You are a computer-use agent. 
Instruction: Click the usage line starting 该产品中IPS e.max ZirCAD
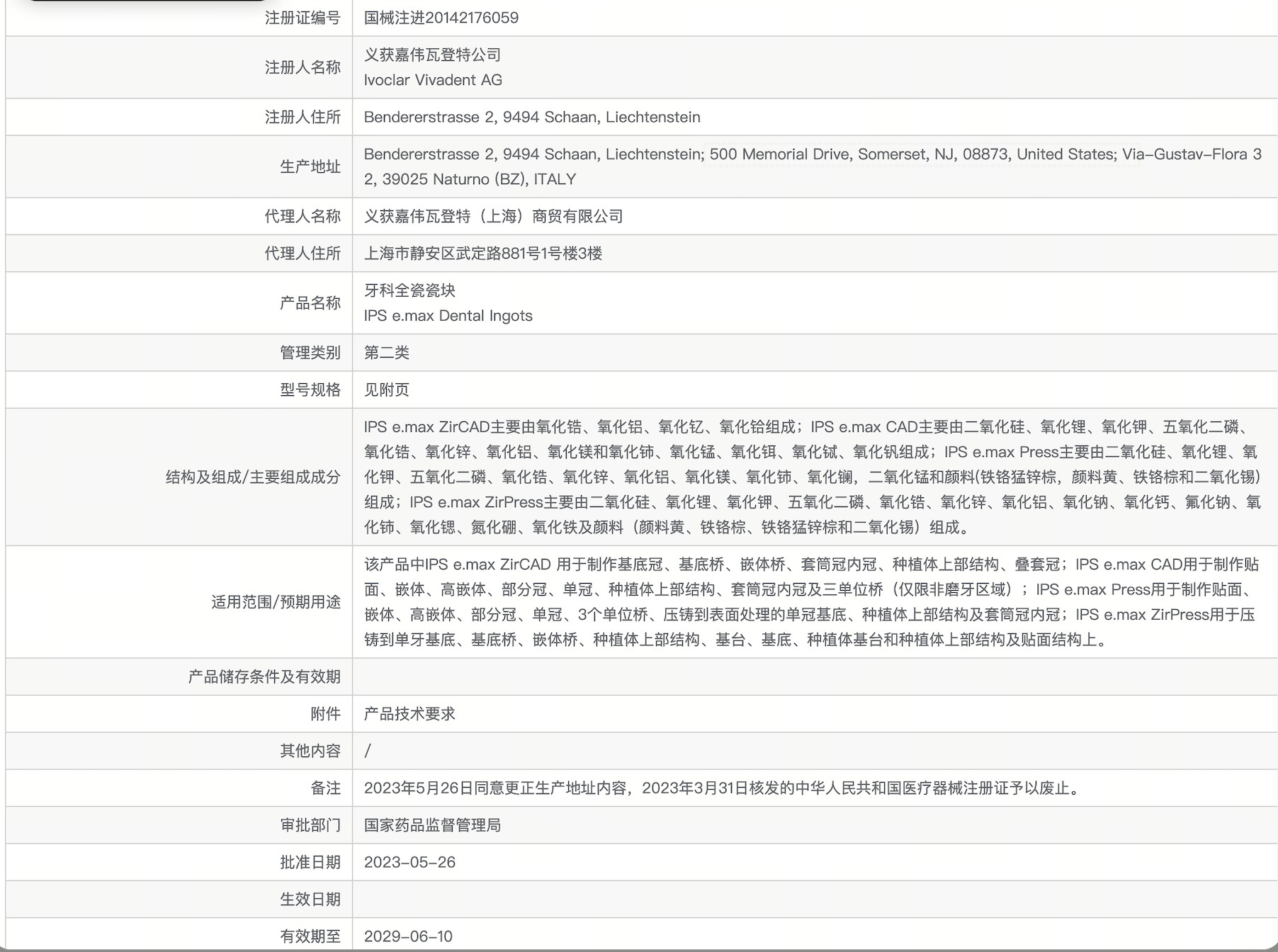[812, 565]
